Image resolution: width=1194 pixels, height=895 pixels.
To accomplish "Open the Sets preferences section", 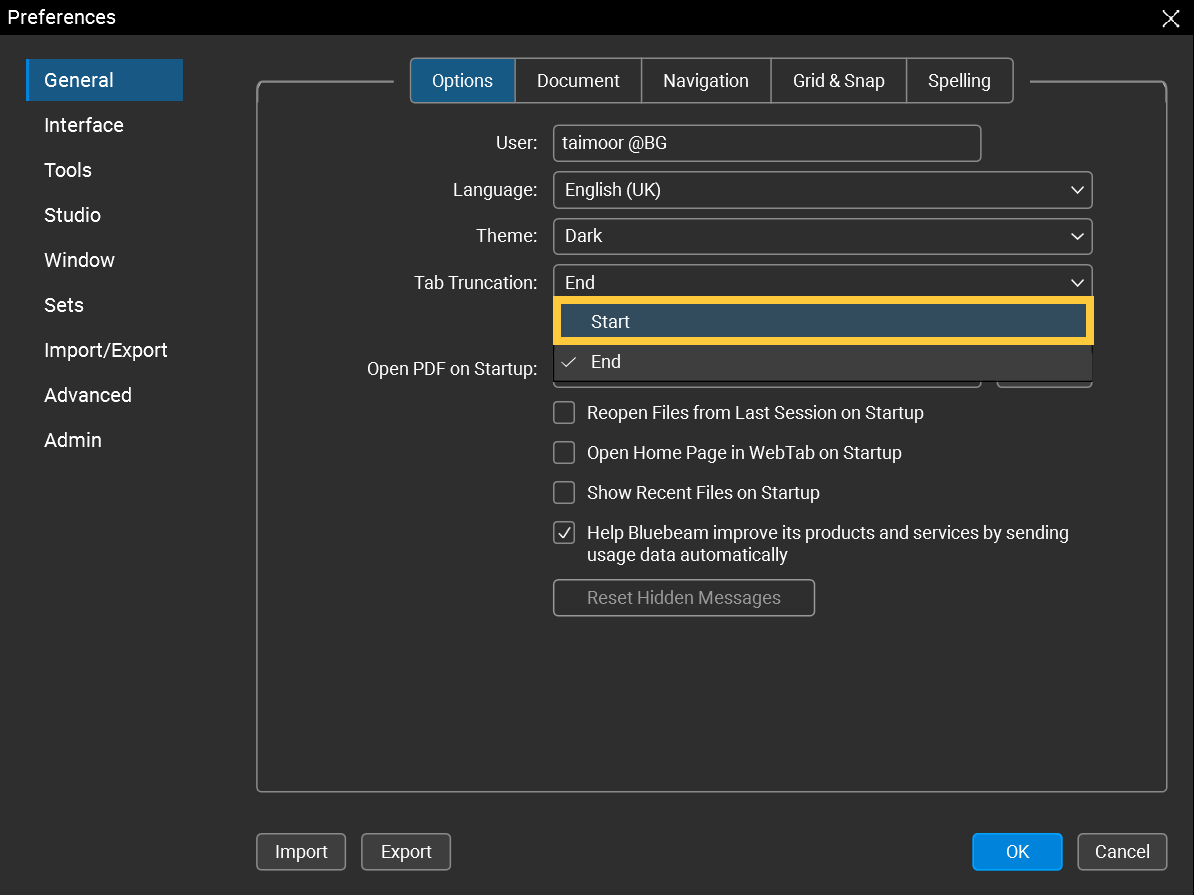I will pos(63,305).
